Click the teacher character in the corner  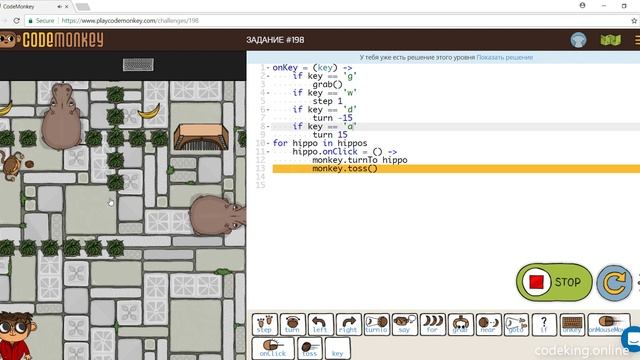[x=17, y=336]
